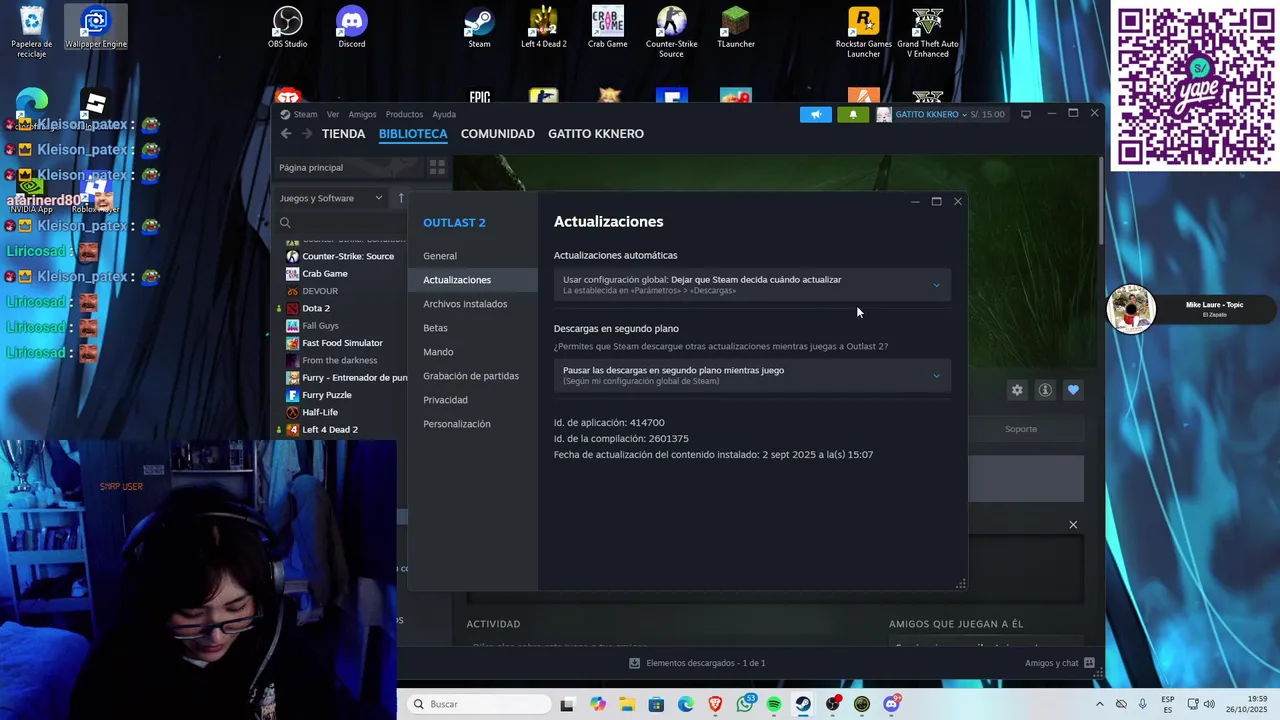Click the taskbar volume icon

click(1209, 704)
